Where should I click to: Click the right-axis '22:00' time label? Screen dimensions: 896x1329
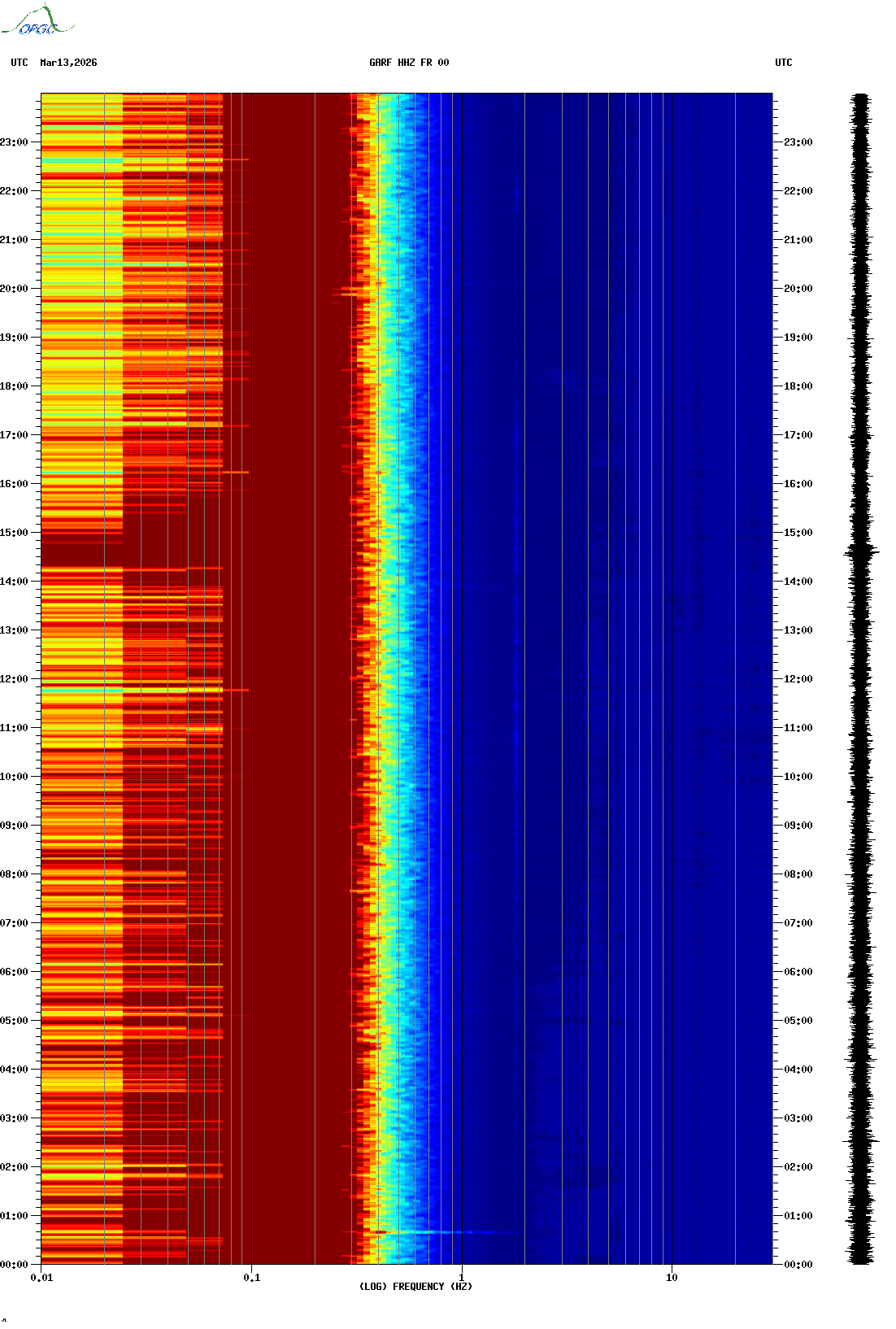pos(798,191)
